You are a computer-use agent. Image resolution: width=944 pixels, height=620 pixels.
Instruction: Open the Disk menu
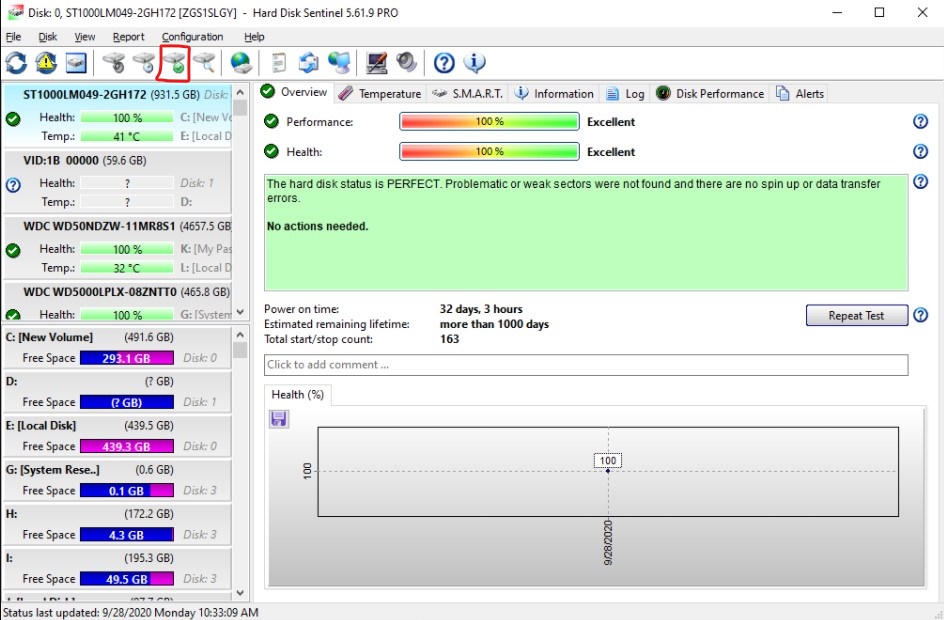pyautogui.click(x=48, y=37)
